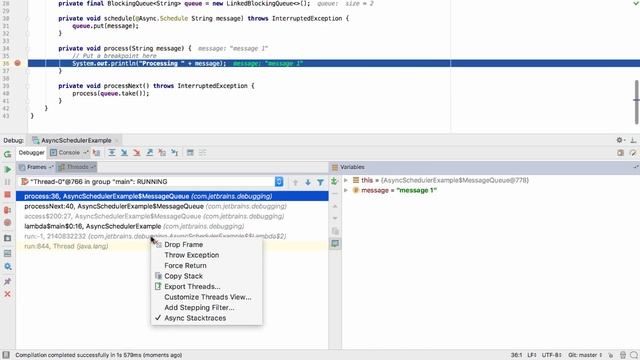The image size is (640, 360).
Task: Open line separator LF selector
Action: click(x=532, y=355)
